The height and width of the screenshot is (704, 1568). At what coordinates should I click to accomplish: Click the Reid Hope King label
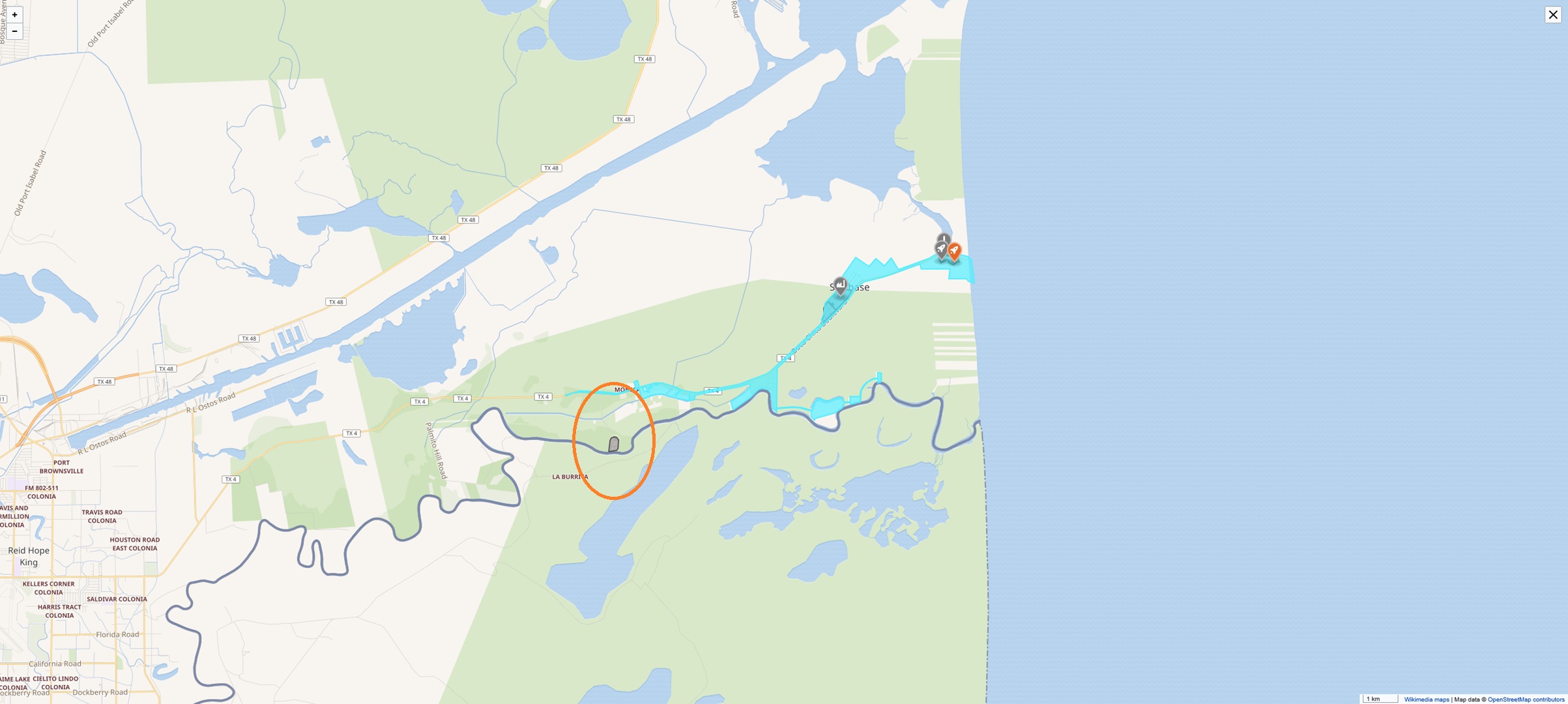coord(29,556)
